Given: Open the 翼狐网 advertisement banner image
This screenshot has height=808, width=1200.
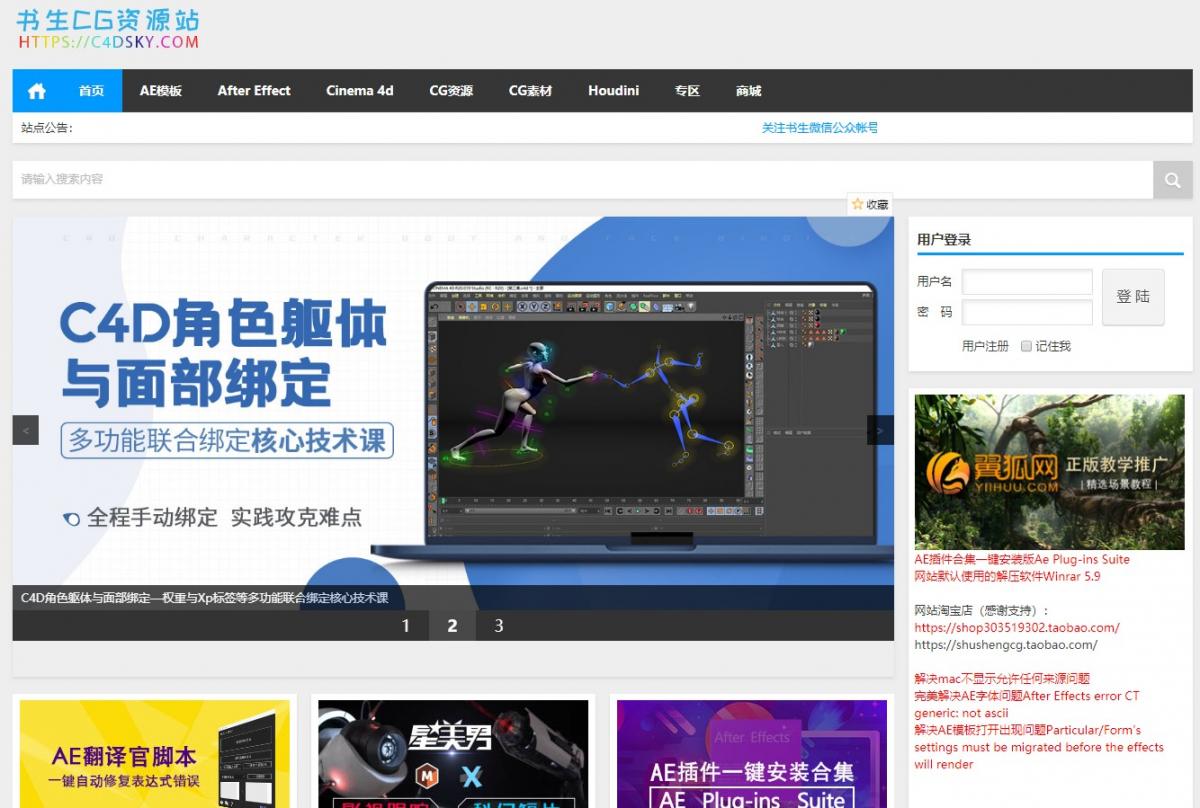Looking at the screenshot, I should click(1049, 471).
